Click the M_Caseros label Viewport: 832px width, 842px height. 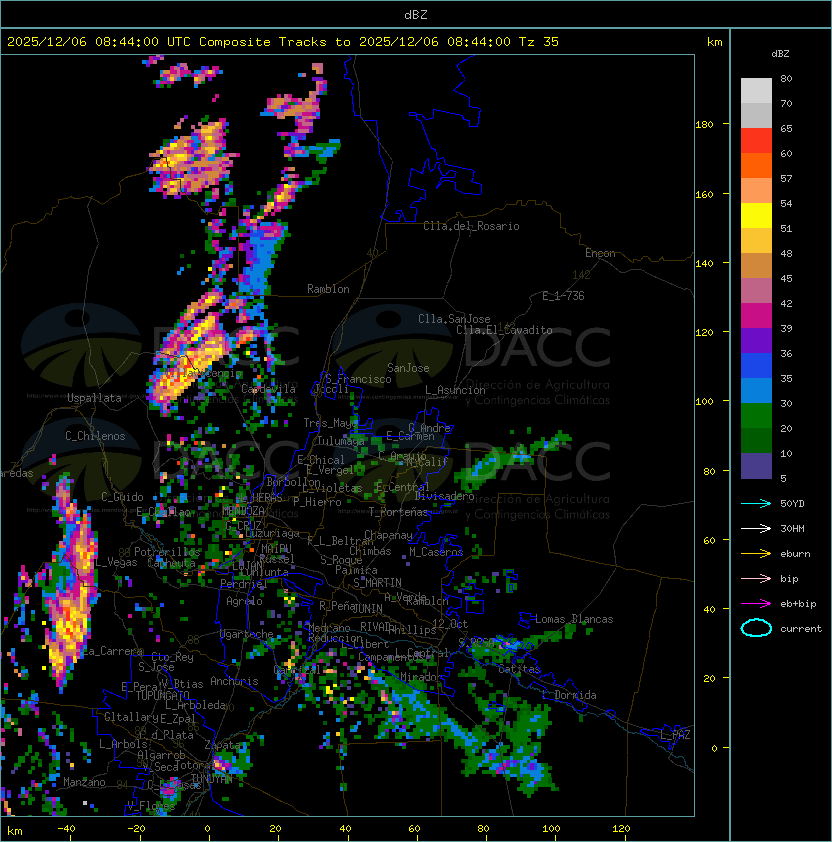[436, 551]
